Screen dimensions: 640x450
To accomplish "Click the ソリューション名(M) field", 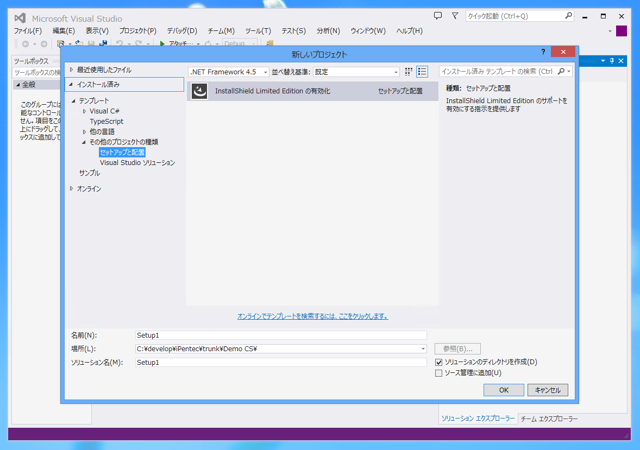I will (281, 363).
